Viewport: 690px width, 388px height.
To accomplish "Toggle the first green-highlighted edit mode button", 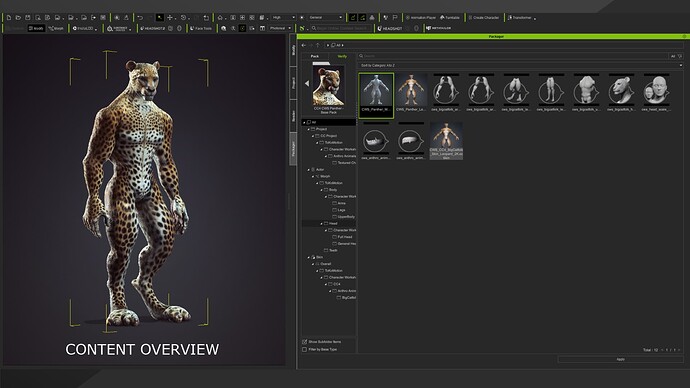I will (352, 18).
